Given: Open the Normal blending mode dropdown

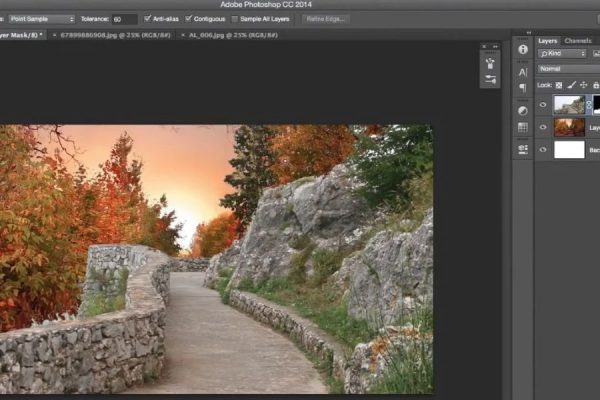Looking at the screenshot, I should point(565,69).
